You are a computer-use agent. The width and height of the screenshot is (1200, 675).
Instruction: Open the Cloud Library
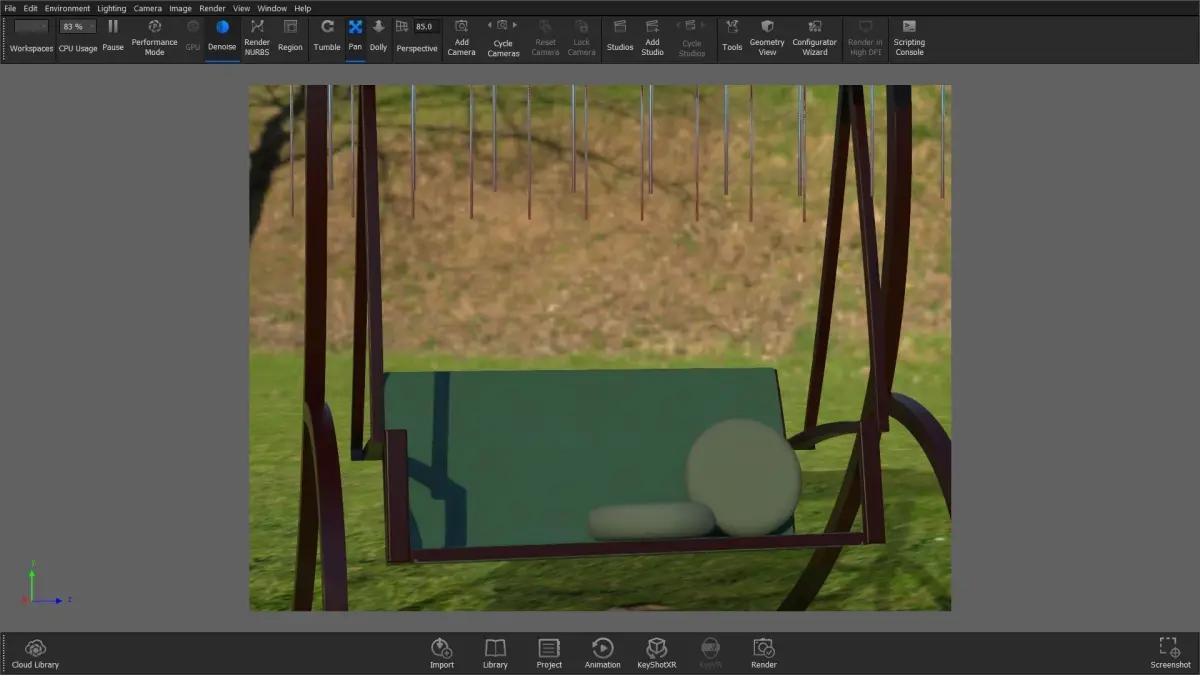[35, 654]
